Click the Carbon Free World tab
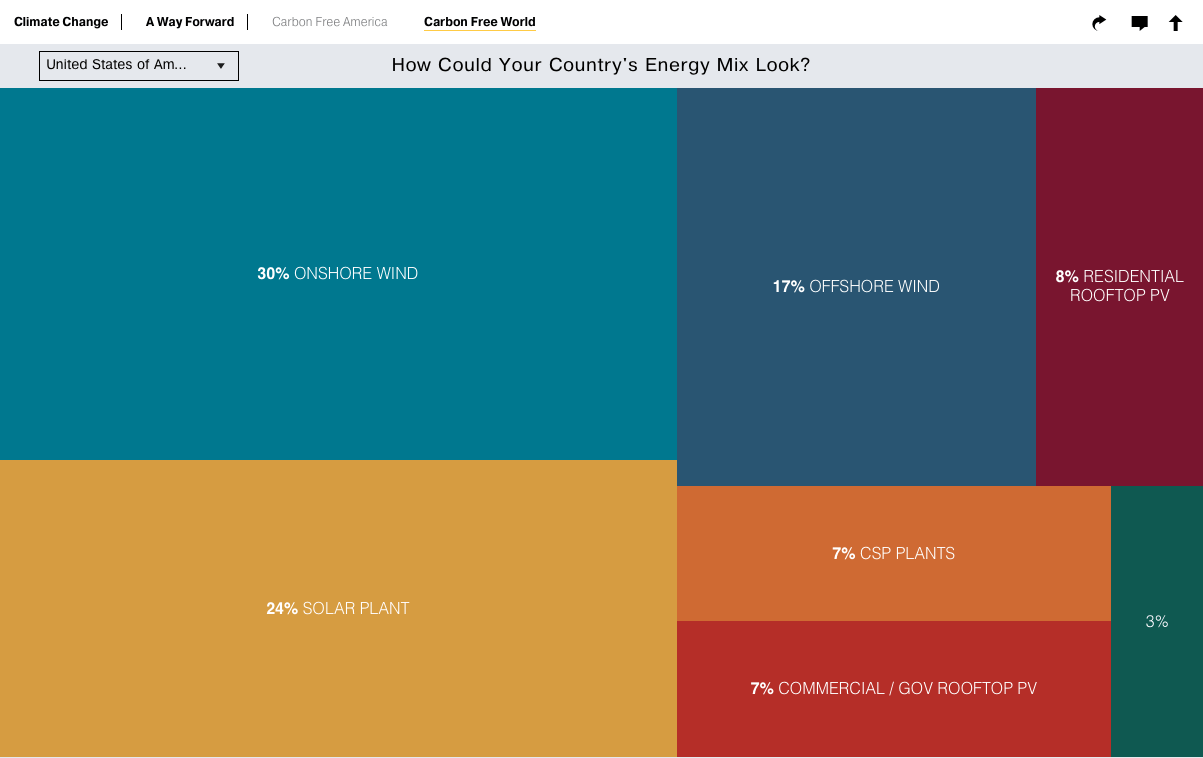Screen dimensions: 1203x758 tap(480, 21)
